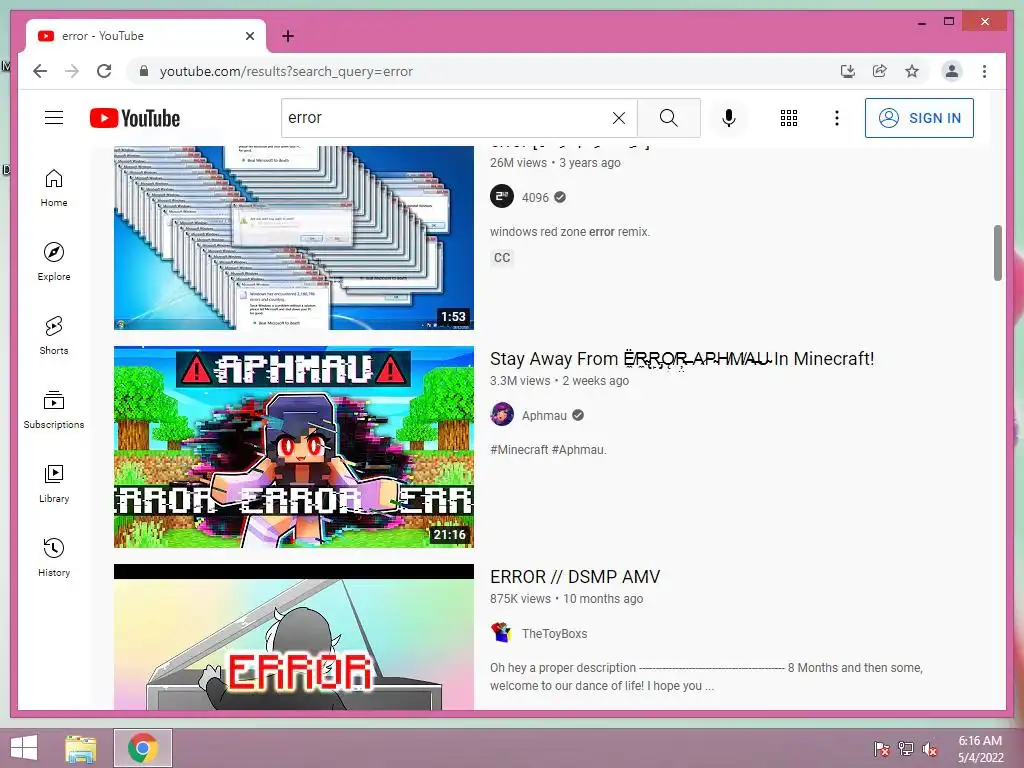Open Explore in the sidebar

click(54, 262)
